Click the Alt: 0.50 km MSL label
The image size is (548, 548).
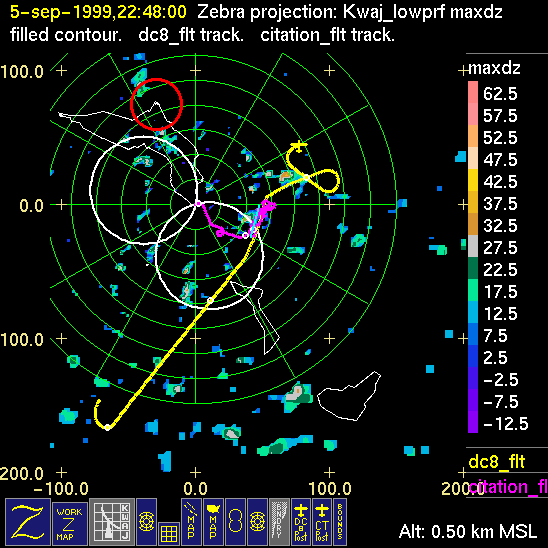click(x=468, y=532)
